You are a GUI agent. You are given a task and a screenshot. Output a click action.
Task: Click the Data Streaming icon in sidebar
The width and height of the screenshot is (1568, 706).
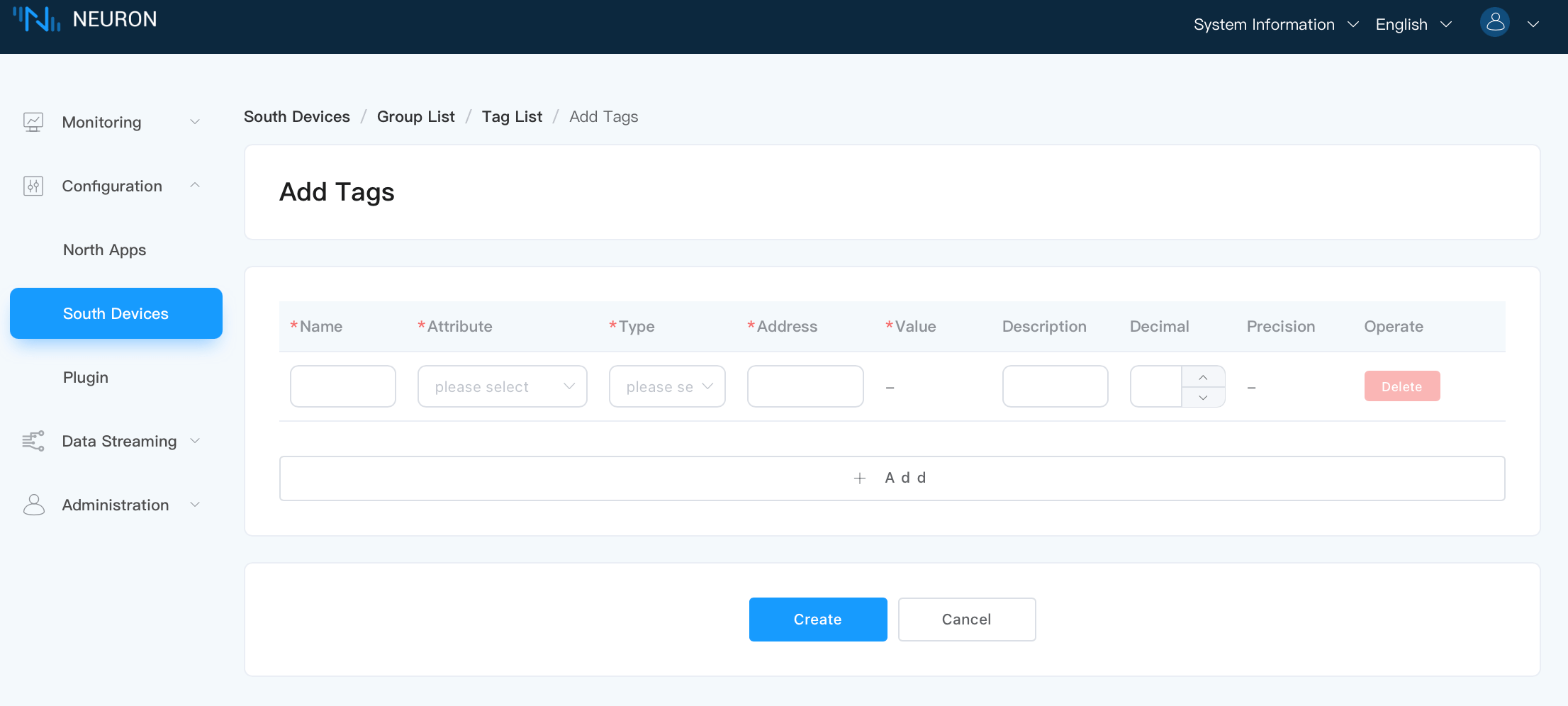[x=33, y=441]
